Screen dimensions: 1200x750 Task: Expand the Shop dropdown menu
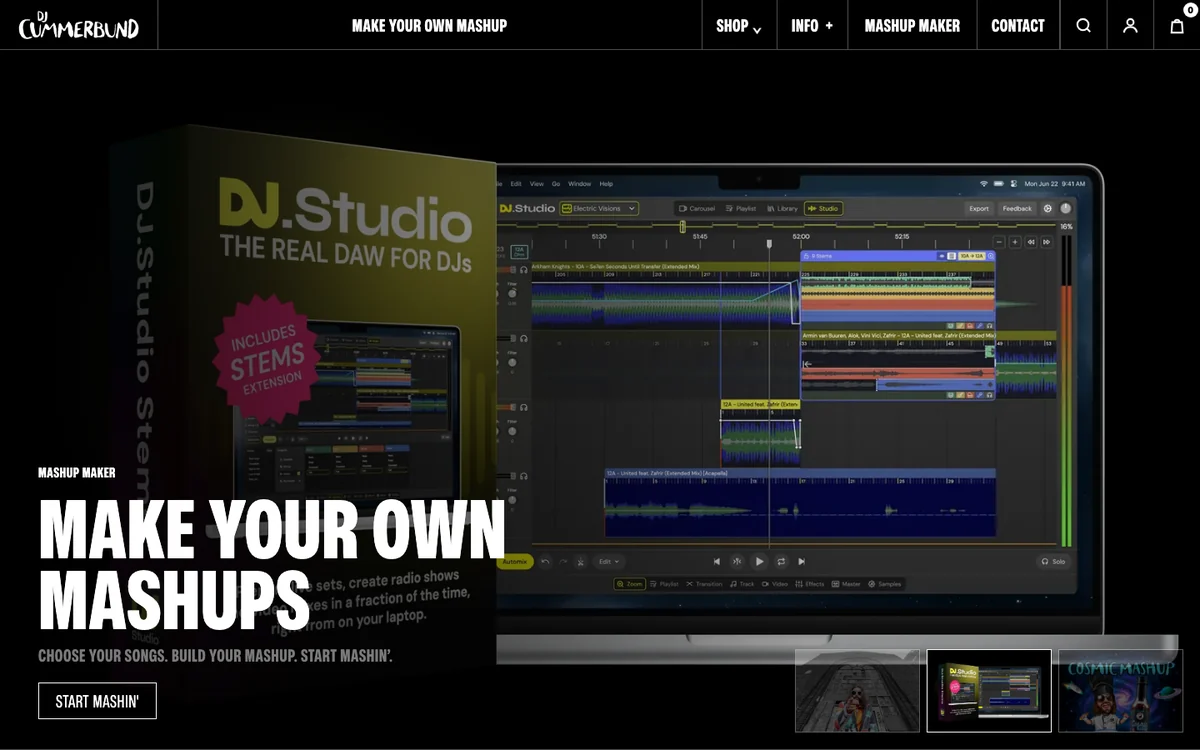[x=739, y=26]
